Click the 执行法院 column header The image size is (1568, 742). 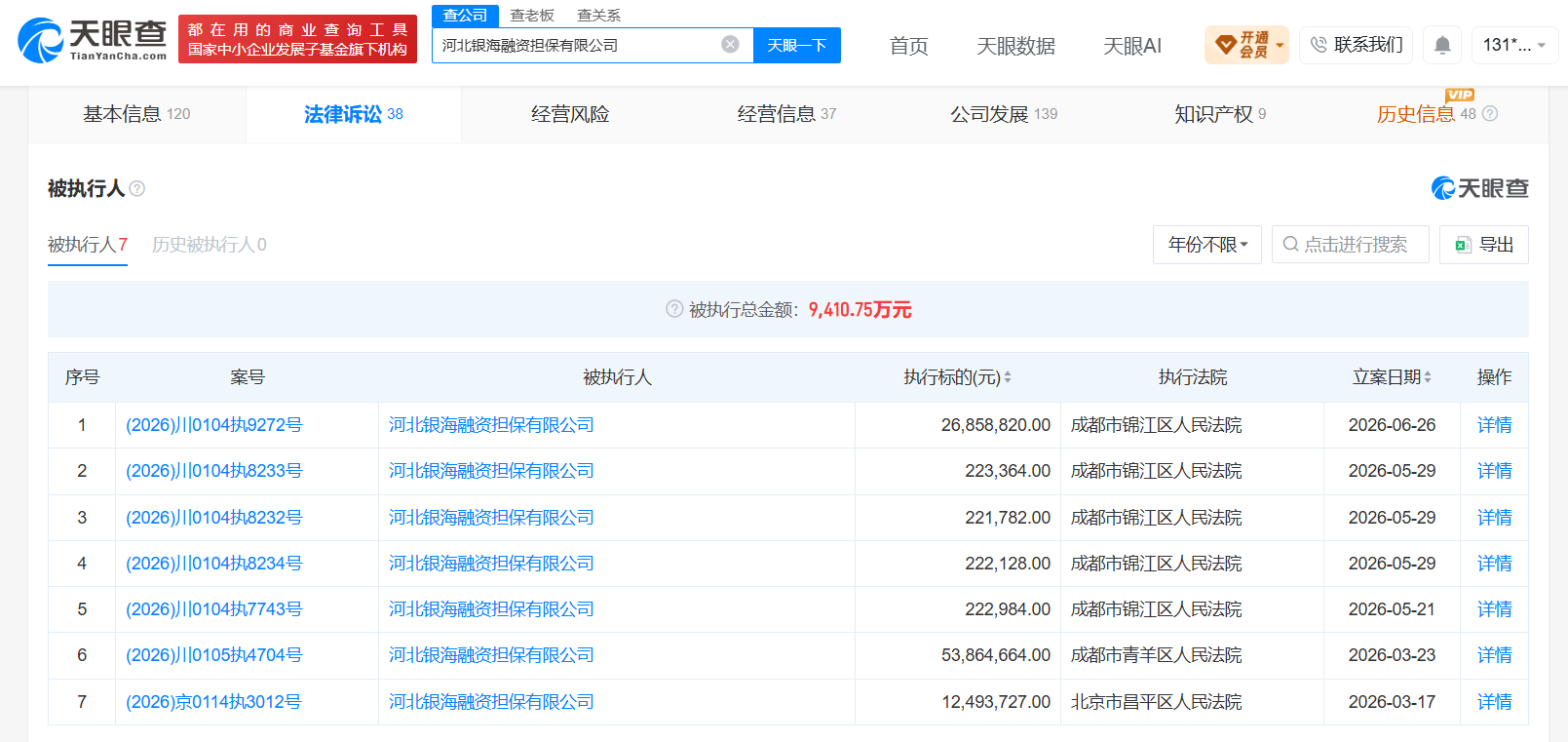click(1192, 377)
